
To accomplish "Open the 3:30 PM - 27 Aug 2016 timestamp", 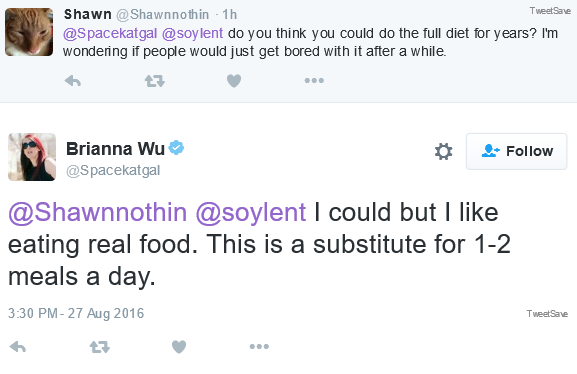I will 76,313.
